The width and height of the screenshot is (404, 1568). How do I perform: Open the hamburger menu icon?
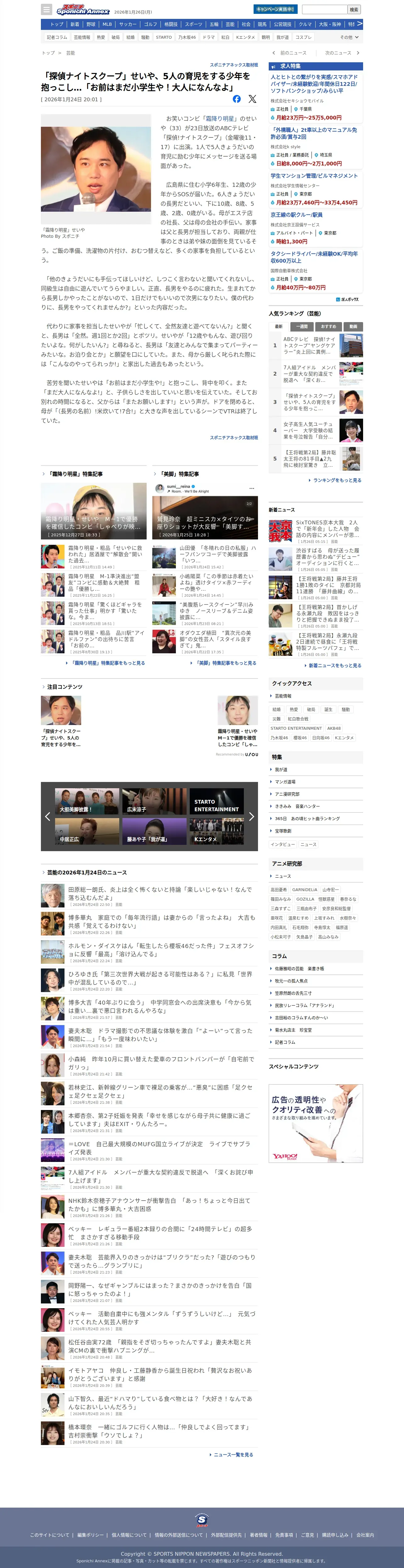(46, 9)
